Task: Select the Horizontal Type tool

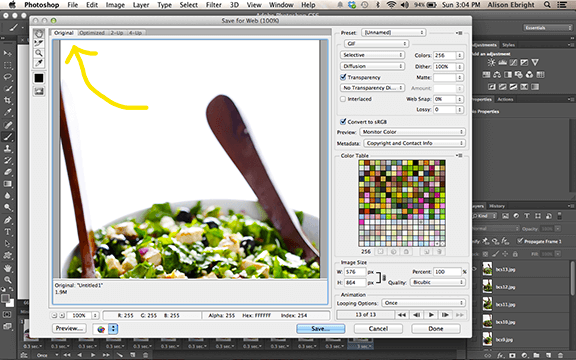Action: [7, 232]
